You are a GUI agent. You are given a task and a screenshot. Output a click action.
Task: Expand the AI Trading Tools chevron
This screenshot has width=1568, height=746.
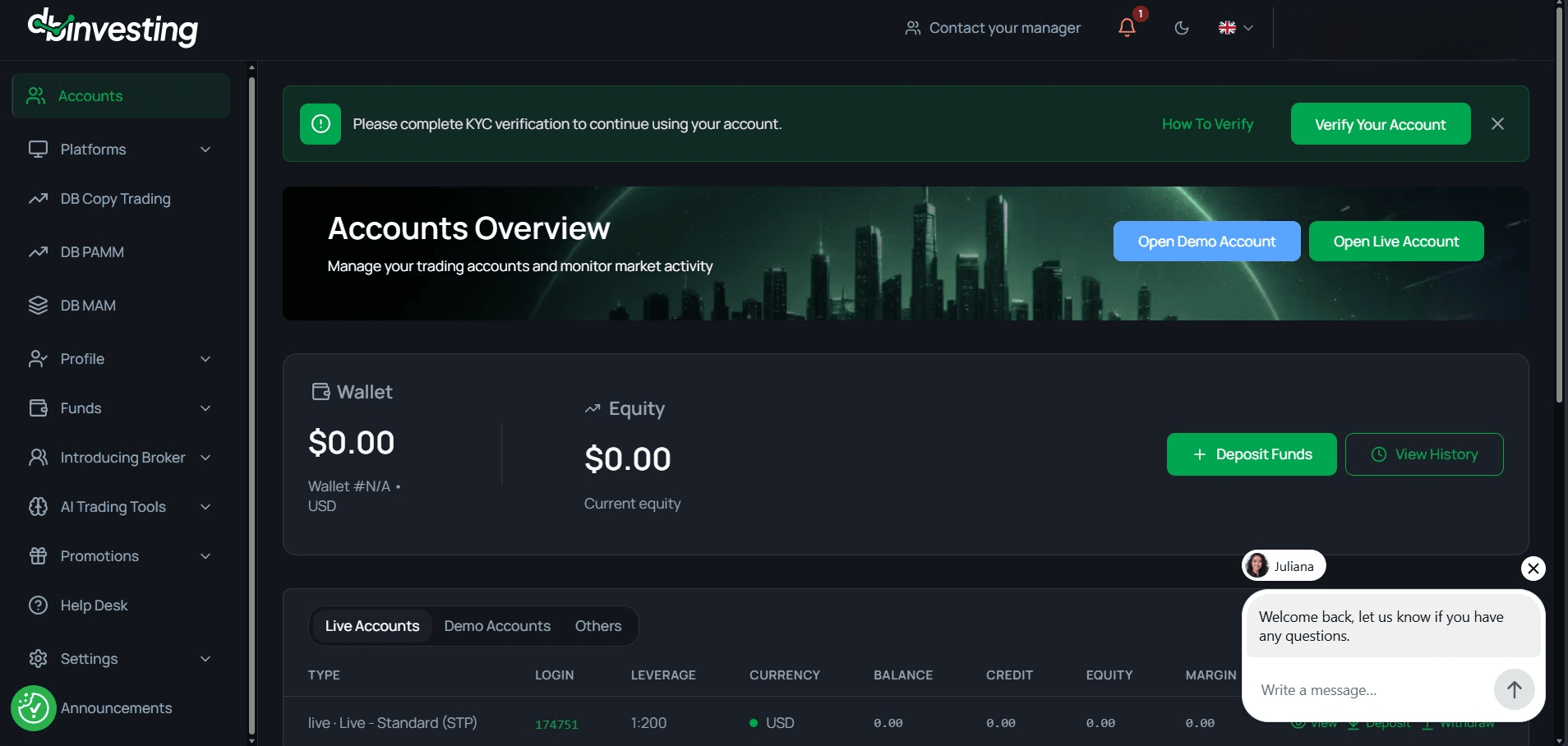point(205,507)
